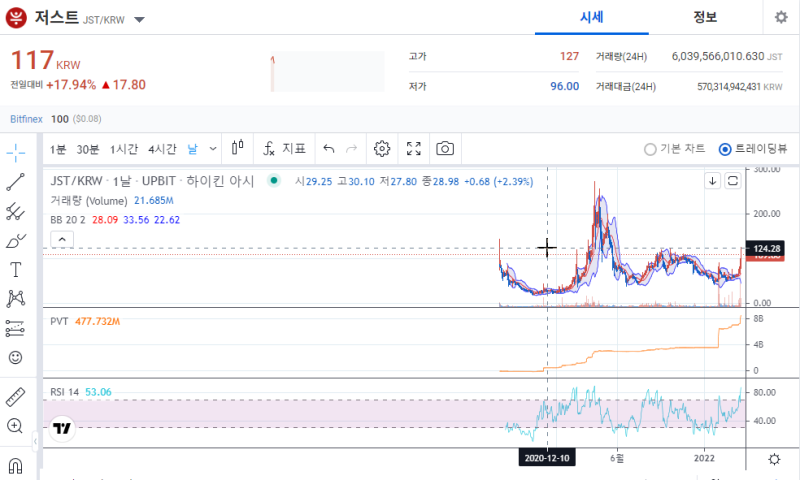Click the 거래대금(24H) amount value
The image size is (800, 480).
pos(740,87)
